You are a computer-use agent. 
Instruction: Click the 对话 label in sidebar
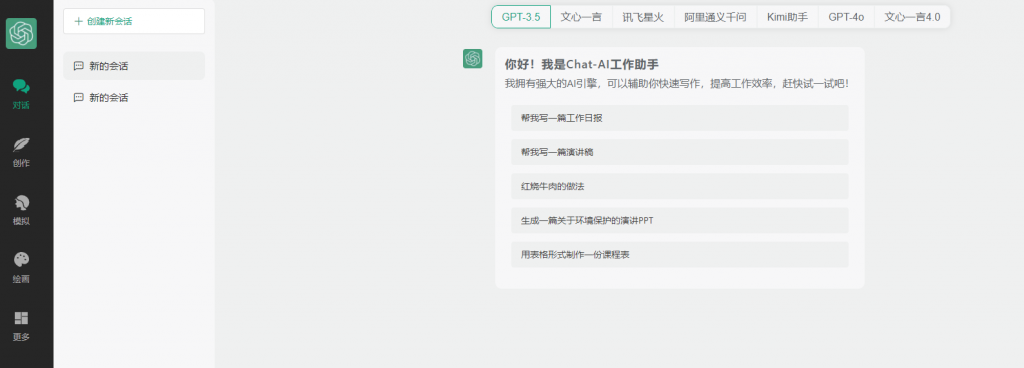click(x=22, y=105)
